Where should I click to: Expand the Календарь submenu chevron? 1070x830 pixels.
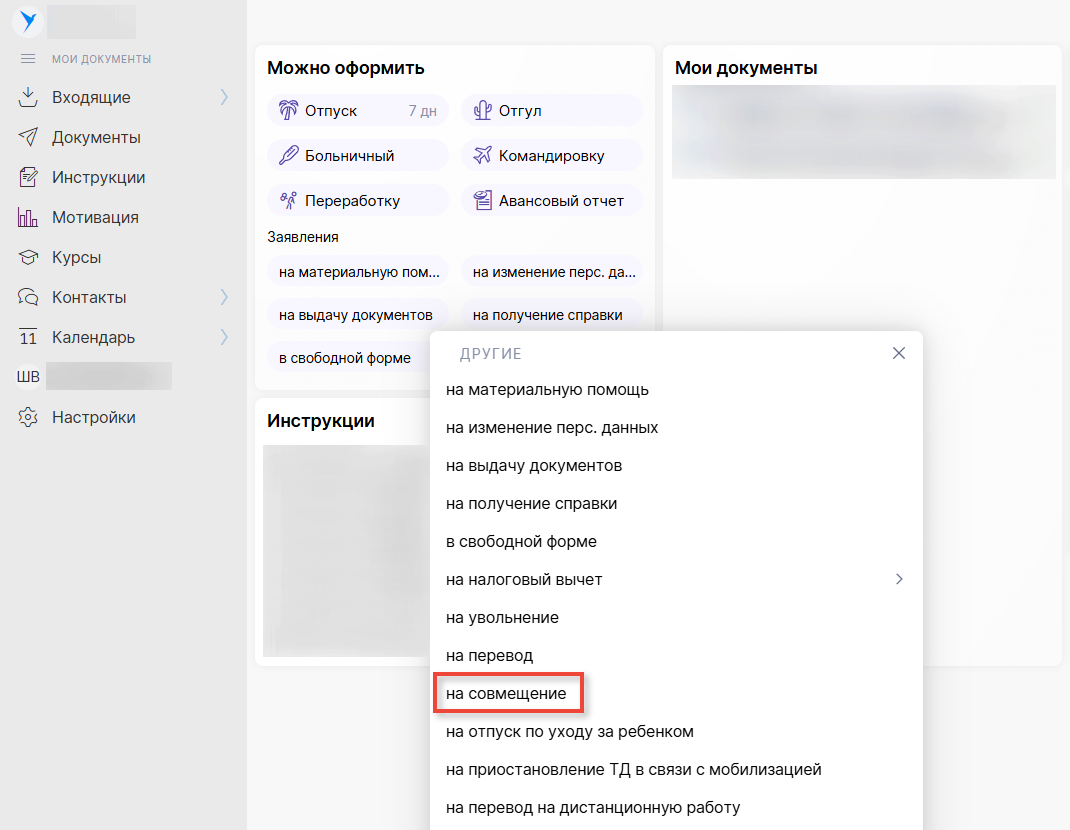(224, 337)
